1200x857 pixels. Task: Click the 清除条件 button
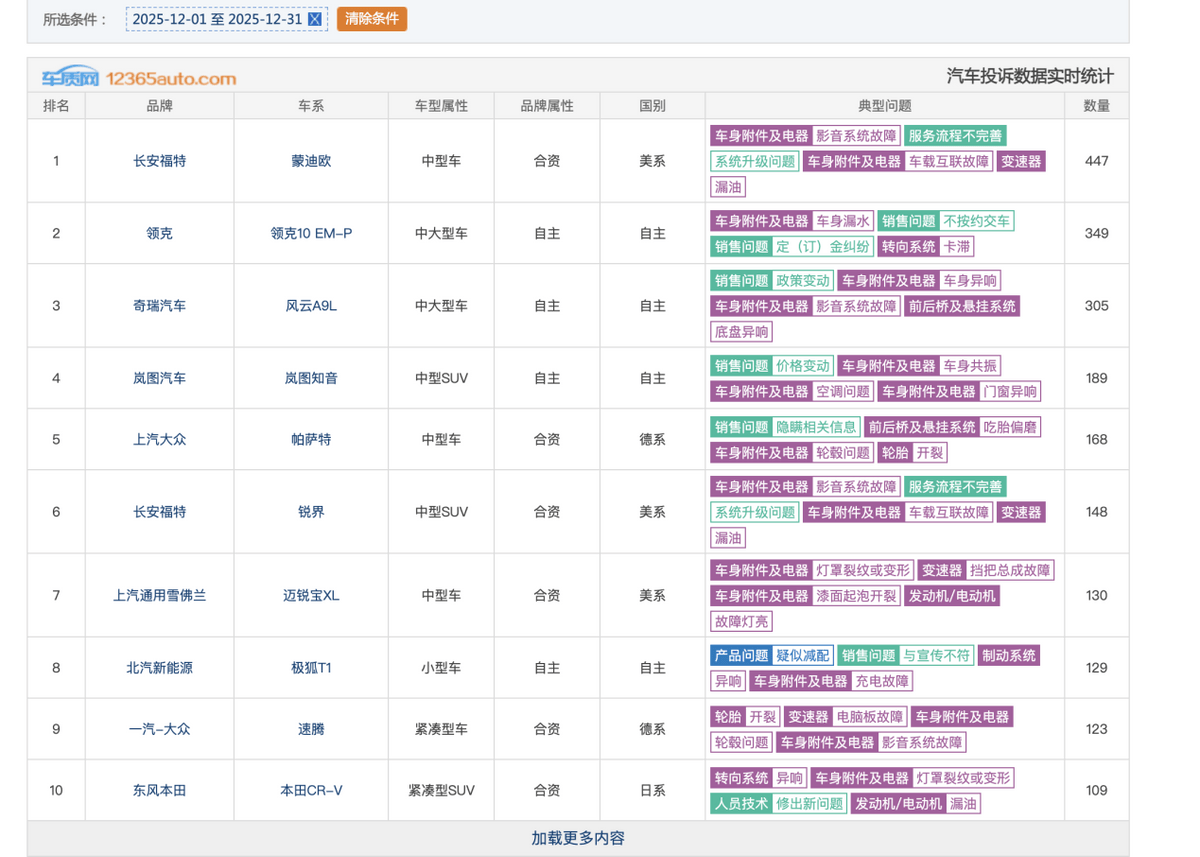coord(372,19)
